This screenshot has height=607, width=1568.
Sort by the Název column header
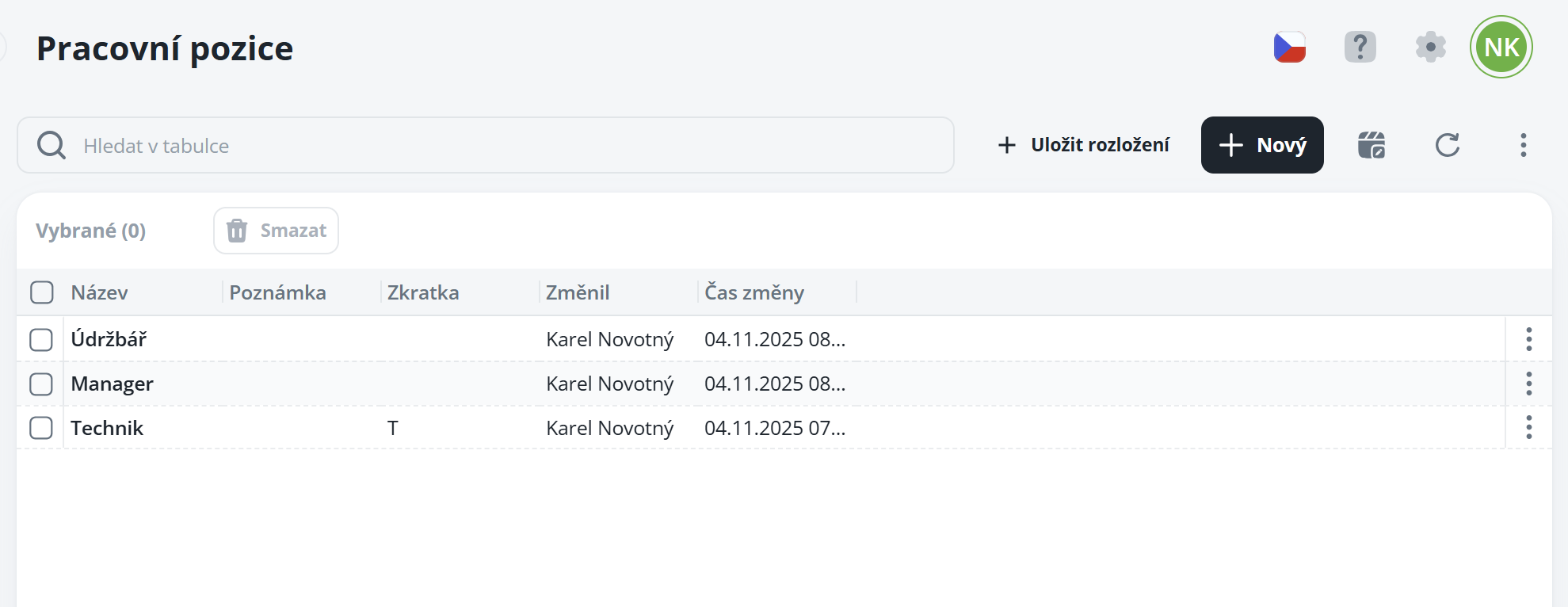pyautogui.click(x=100, y=292)
